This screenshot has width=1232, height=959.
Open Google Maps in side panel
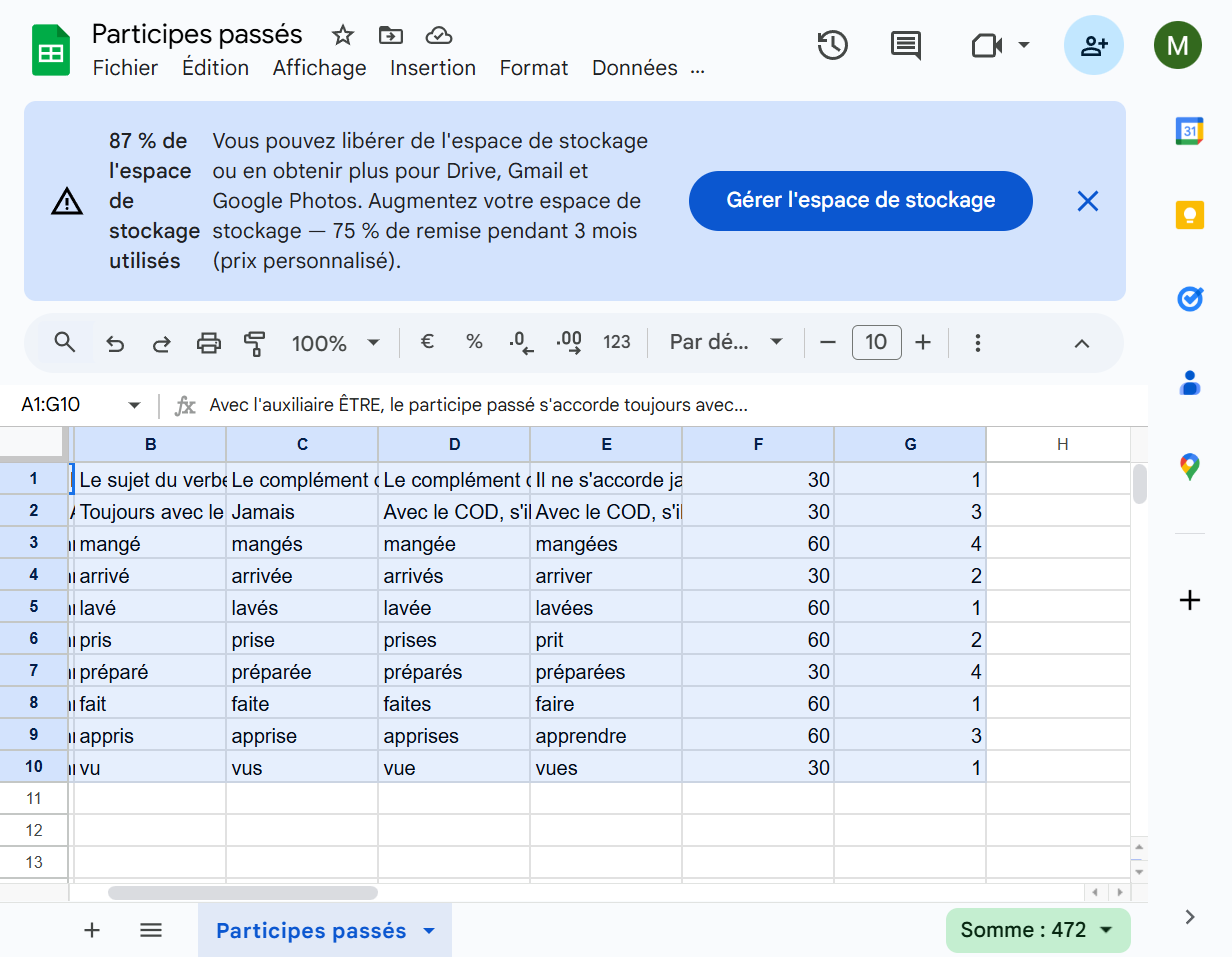coord(1189,467)
